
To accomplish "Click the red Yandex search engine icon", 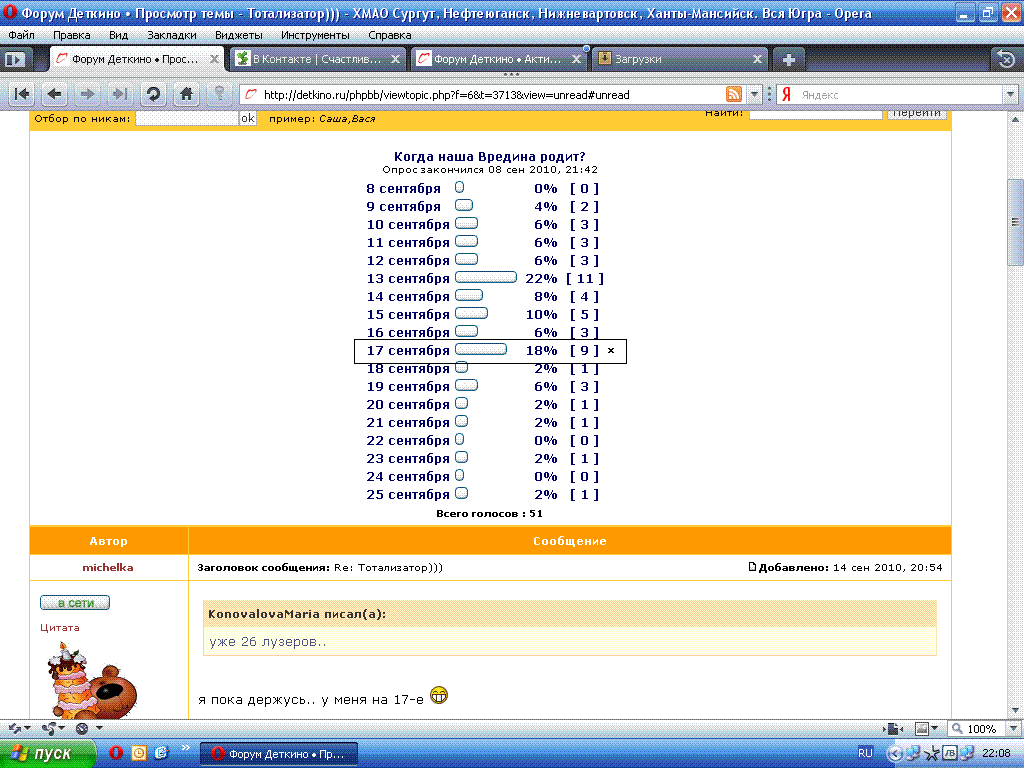I will (x=787, y=94).
